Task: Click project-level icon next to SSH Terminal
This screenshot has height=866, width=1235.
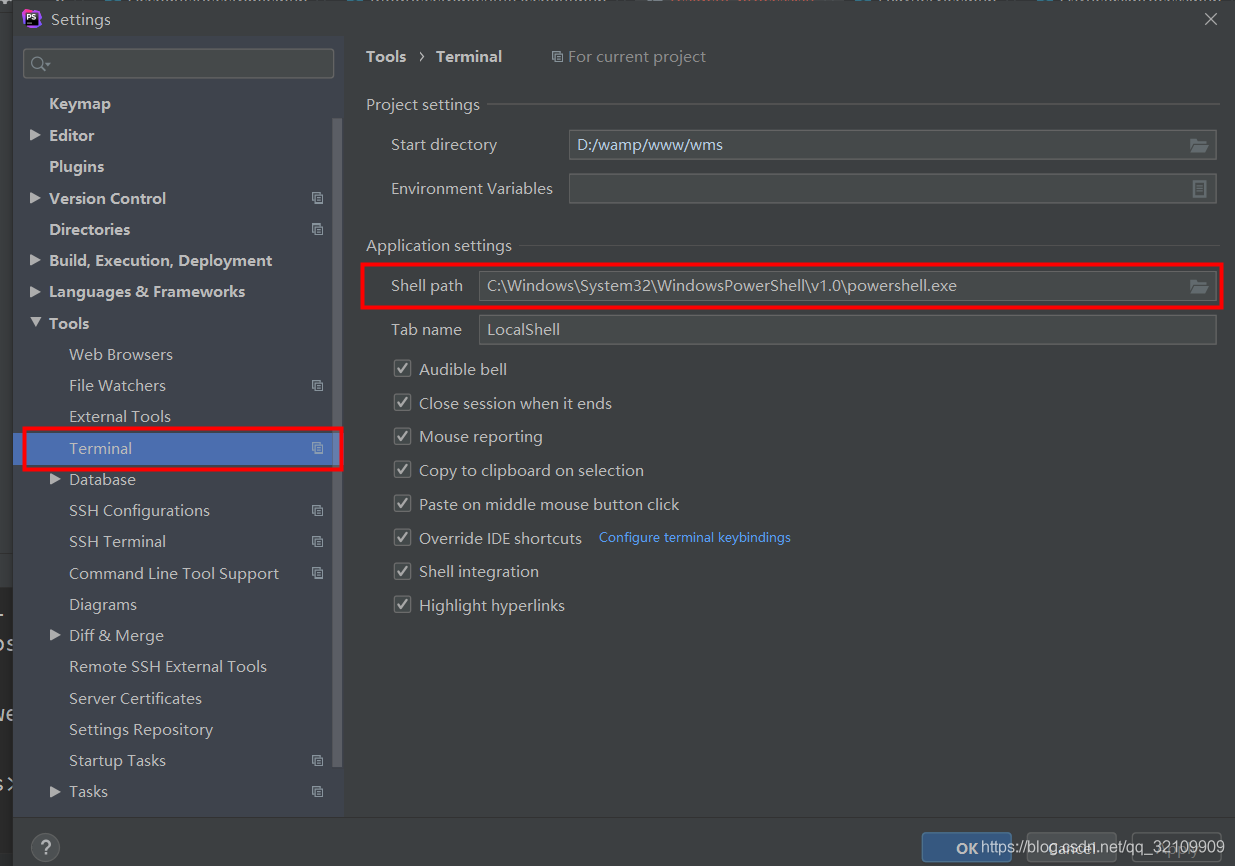Action: 317,541
